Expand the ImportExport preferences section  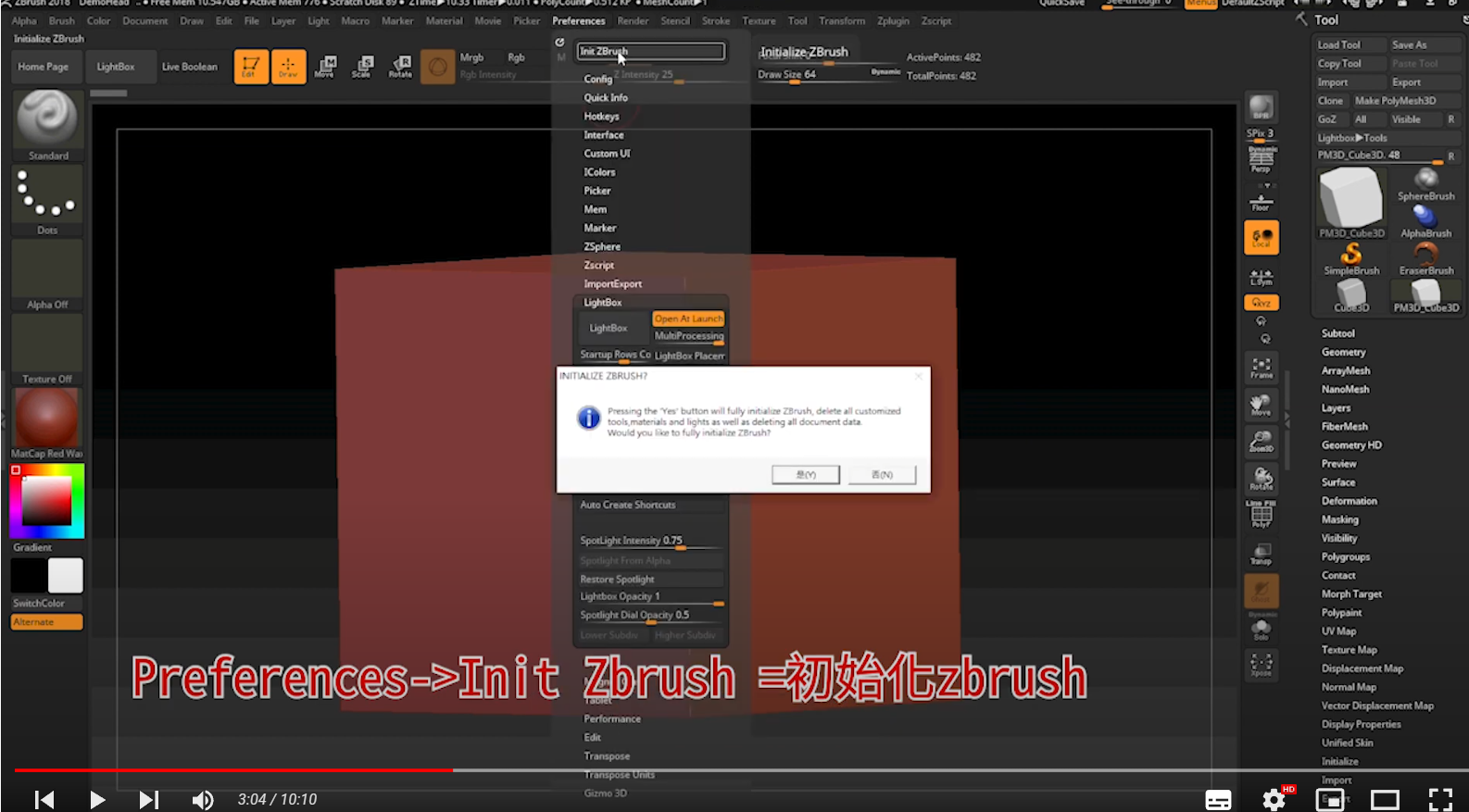612,284
